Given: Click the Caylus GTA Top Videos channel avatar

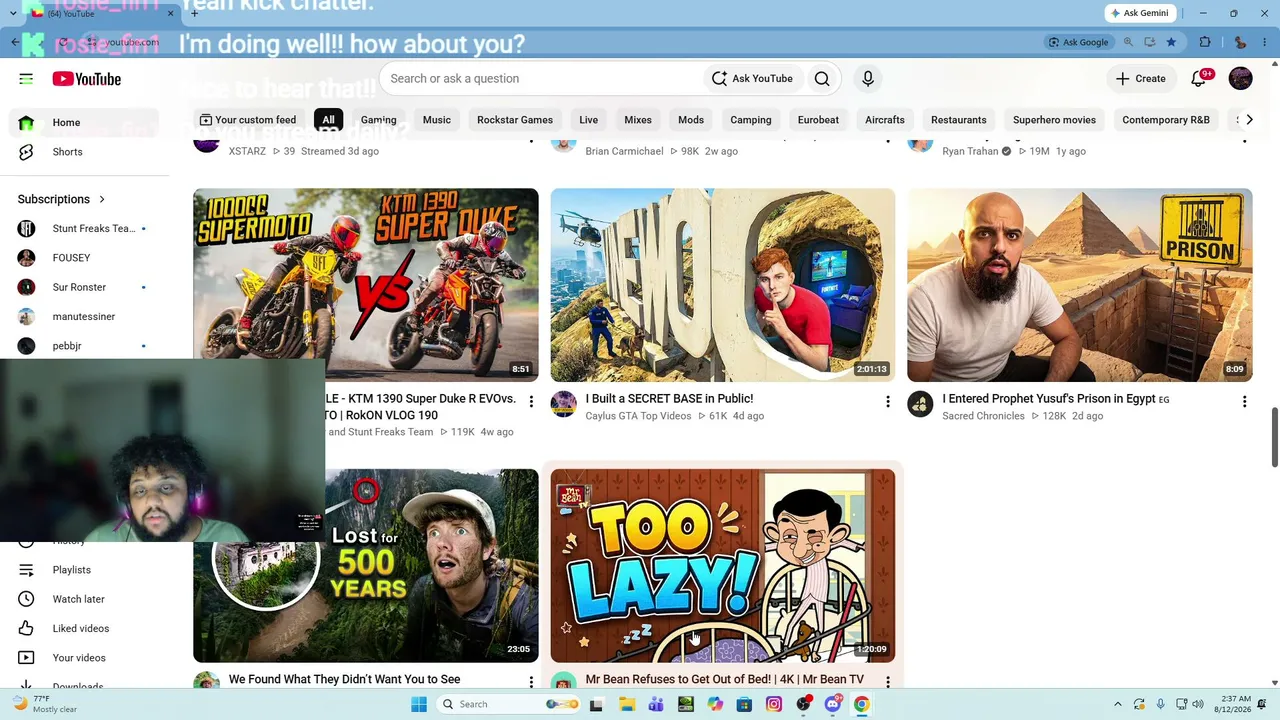Looking at the screenshot, I should [564, 404].
